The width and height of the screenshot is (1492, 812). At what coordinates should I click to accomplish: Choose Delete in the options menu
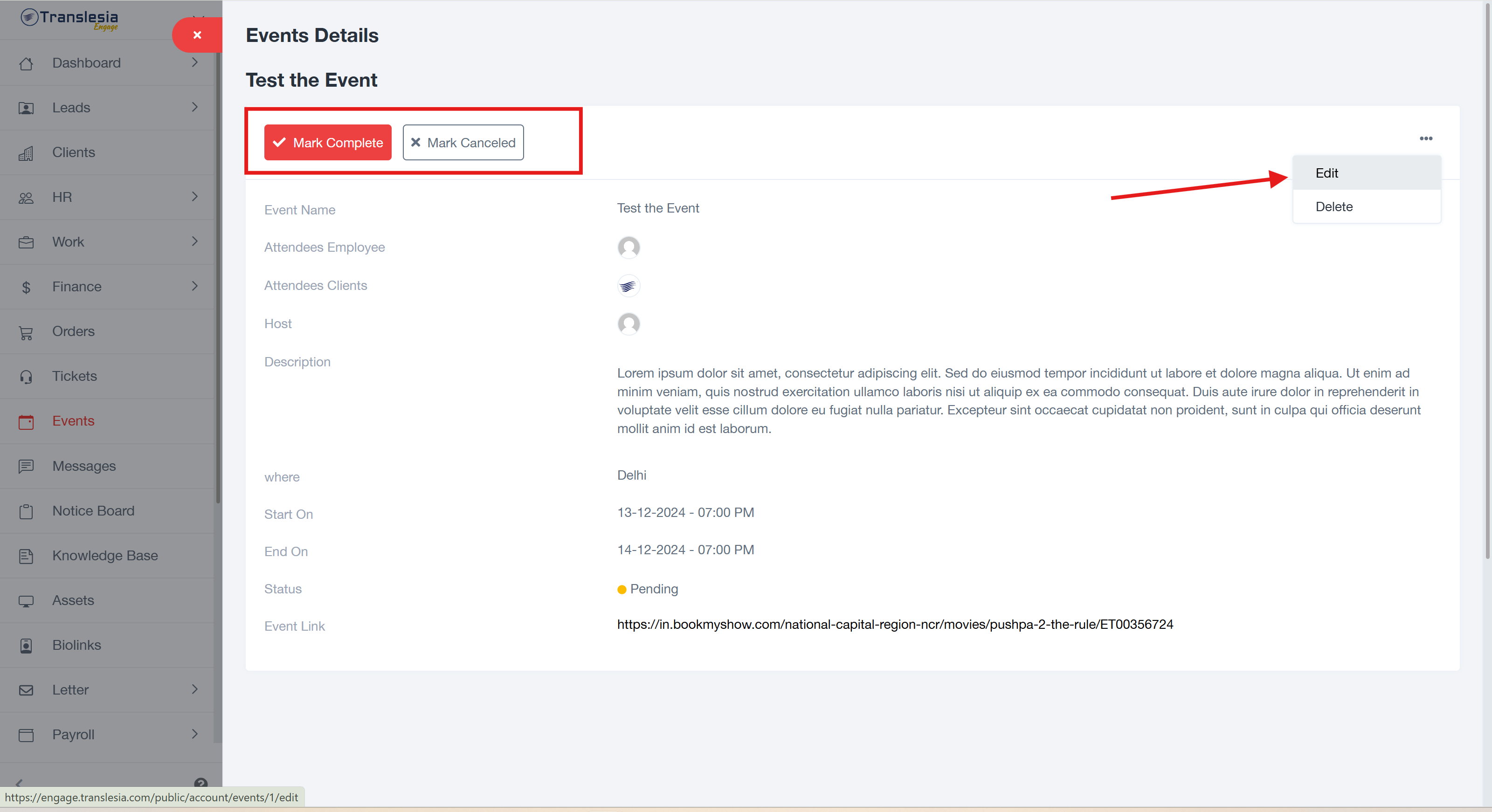(x=1333, y=207)
